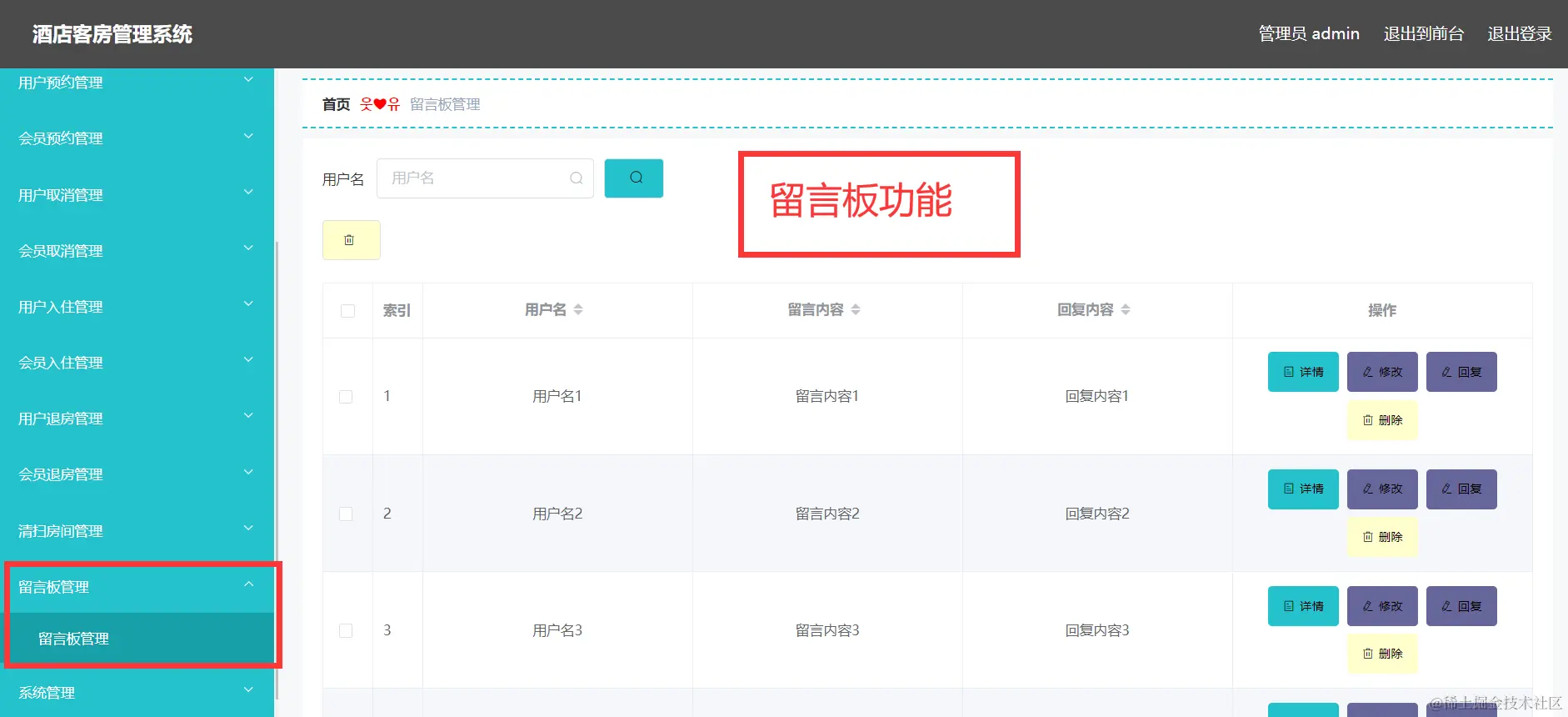
Task: Expand 会员退房管理 sidebar menu
Action: point(137,474)
